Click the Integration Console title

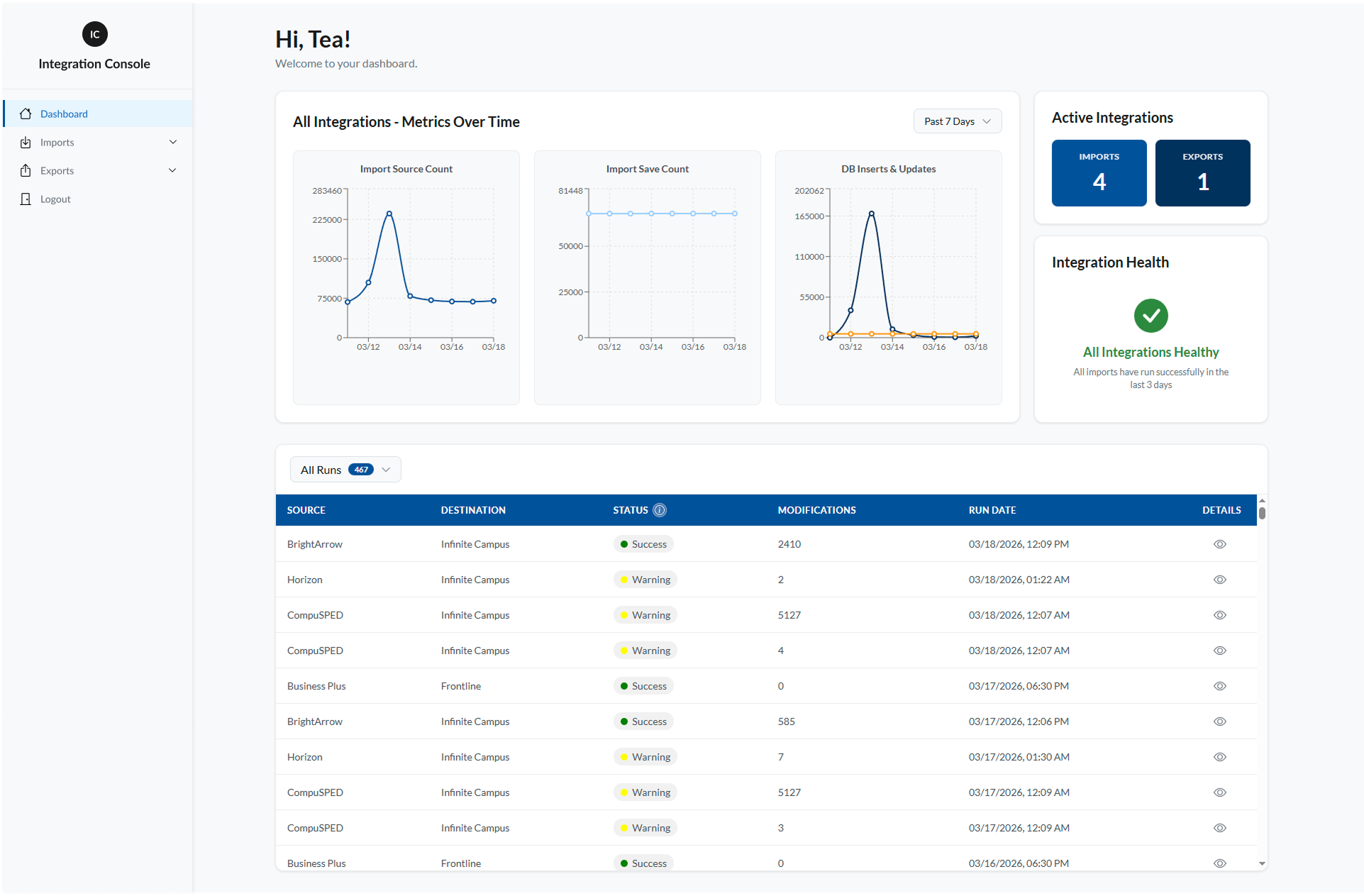(94, 64)
